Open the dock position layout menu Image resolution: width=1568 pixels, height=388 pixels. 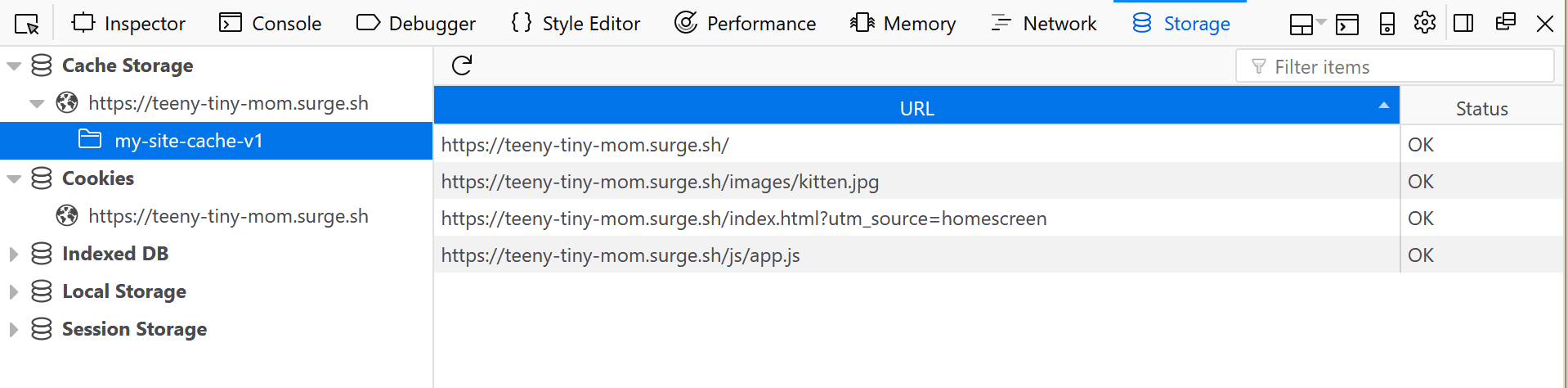[x=1307, y=25]
